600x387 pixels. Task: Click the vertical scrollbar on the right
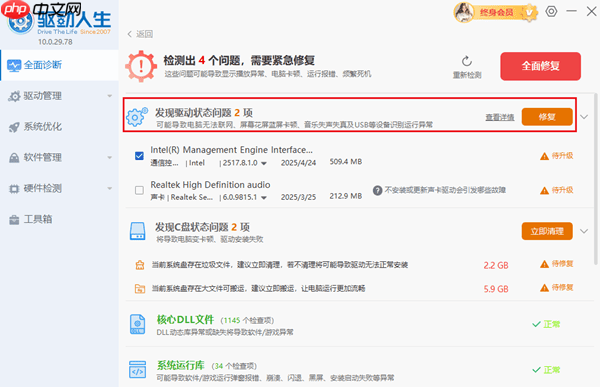pos(595,179)
